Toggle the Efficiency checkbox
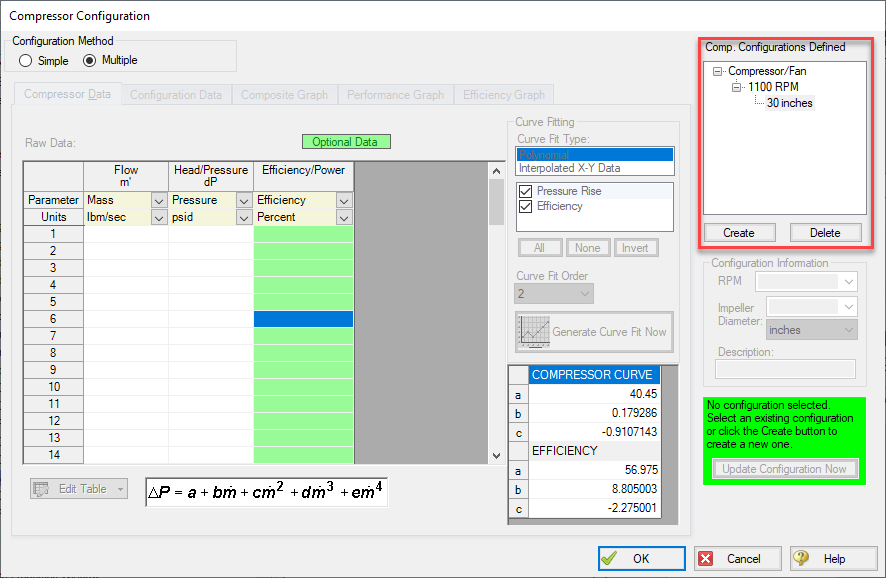Image resolution: width=886 pixels, height=578 pixels. coord(526,206)
